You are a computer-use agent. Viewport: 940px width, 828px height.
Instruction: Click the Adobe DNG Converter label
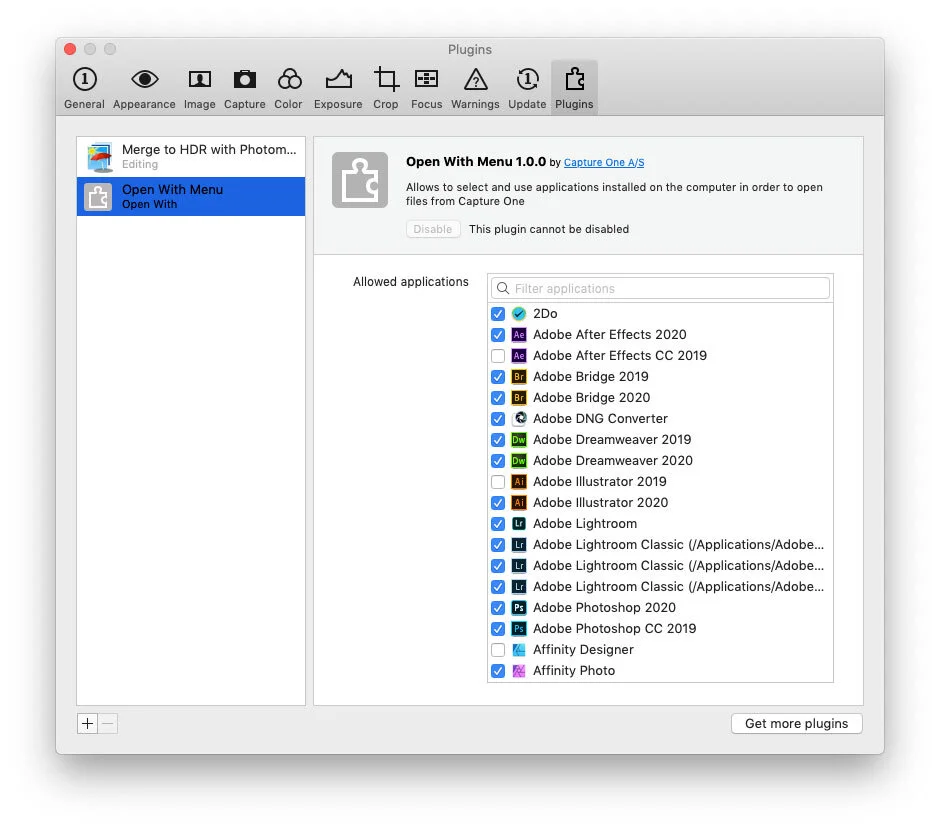pos(600,418)
